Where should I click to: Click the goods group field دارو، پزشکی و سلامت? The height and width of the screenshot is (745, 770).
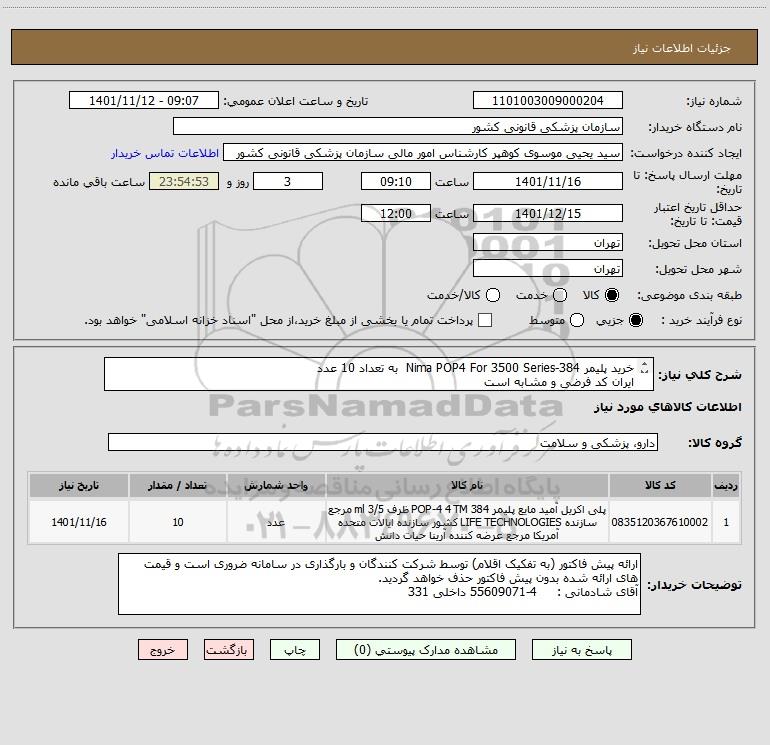(x=383, y=442)
